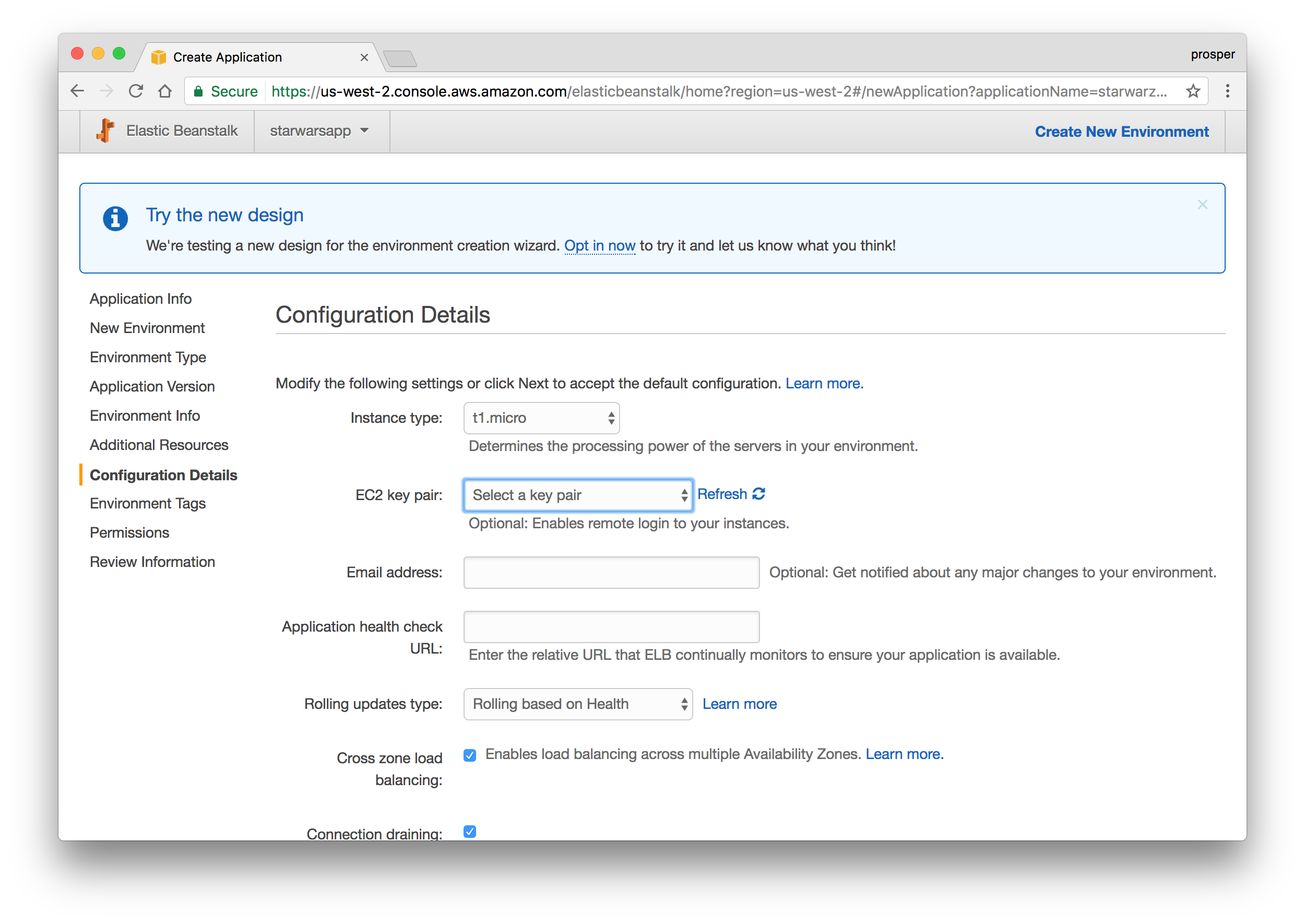The width and height of the screenshot is (1305, 924).
Task: Open the Rolling updates type dropdown
Action: [578, 704]
